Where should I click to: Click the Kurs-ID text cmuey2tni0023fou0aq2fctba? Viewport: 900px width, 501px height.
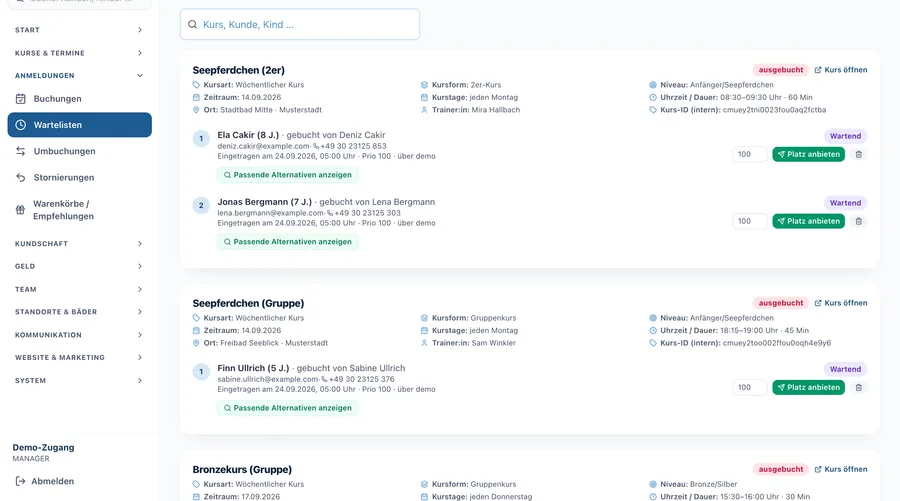(774, 110)
